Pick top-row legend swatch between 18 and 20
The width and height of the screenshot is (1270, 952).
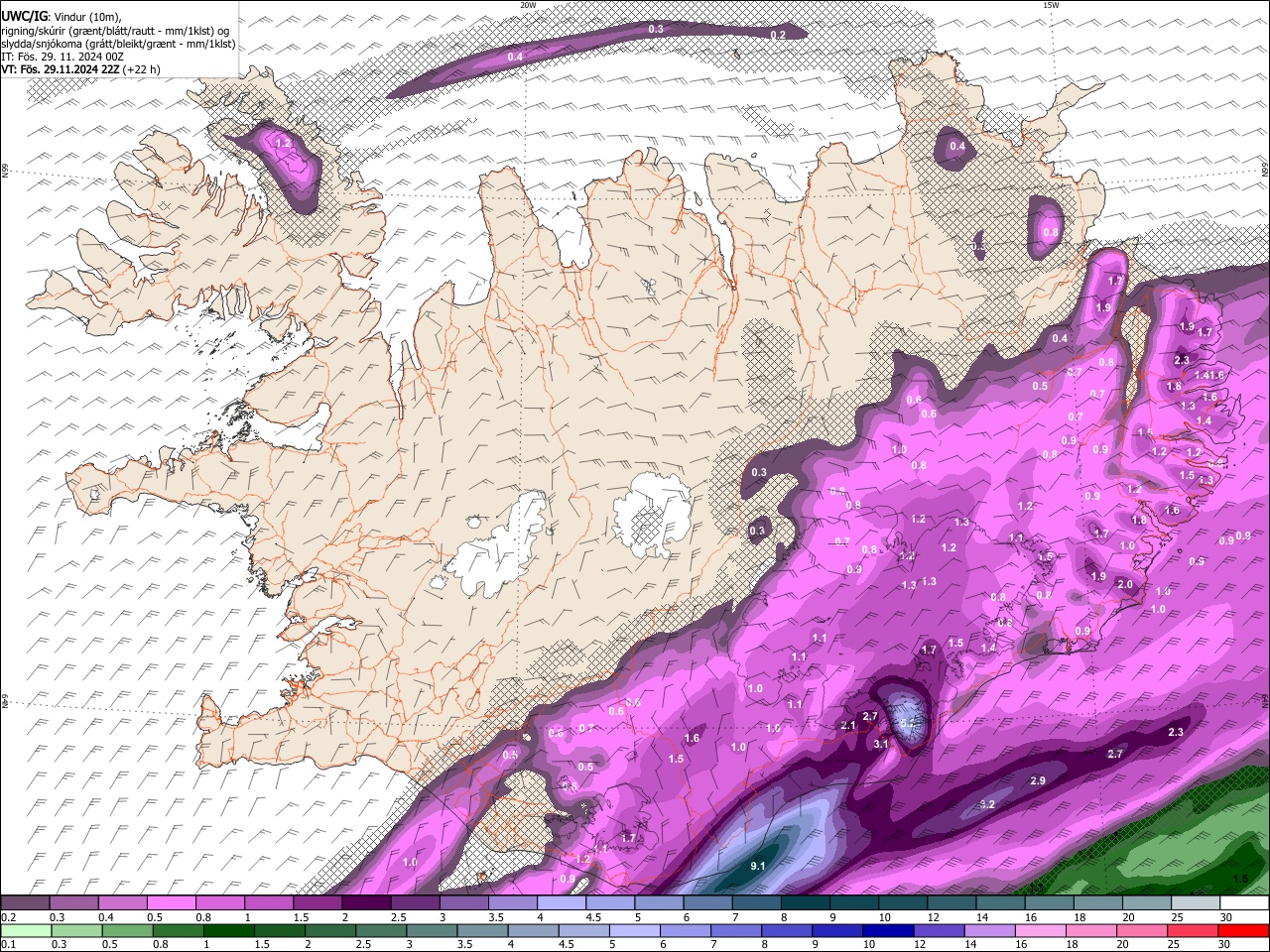click(1097, 903)
